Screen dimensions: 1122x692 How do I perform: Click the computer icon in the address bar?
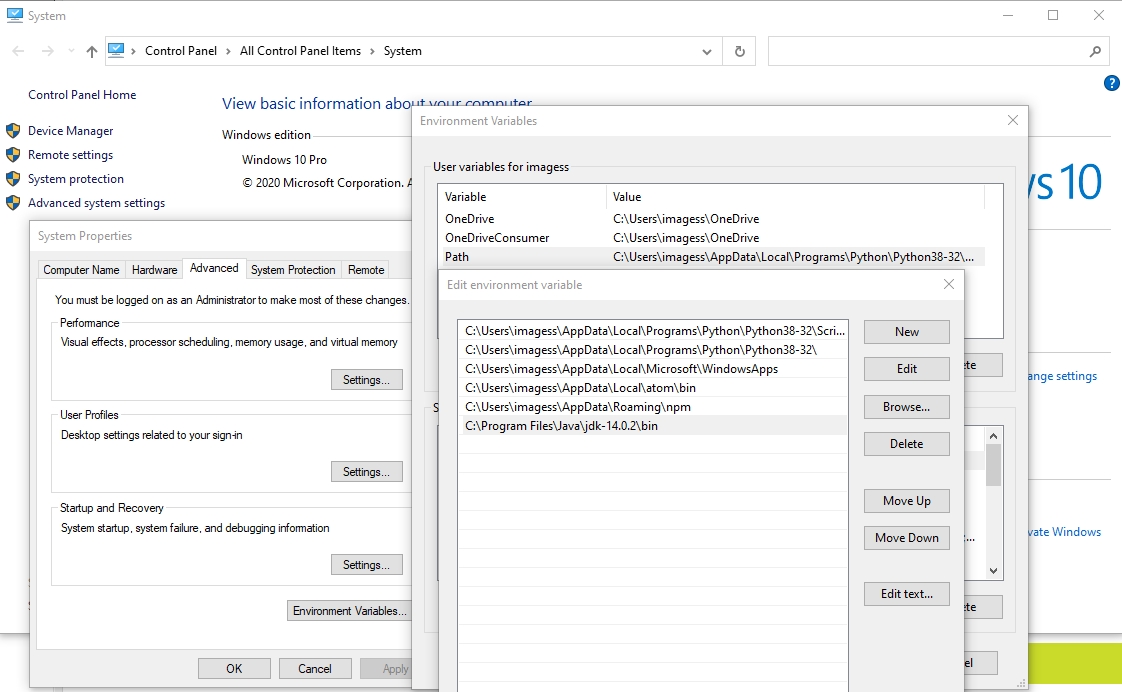[x=116, y=51]
